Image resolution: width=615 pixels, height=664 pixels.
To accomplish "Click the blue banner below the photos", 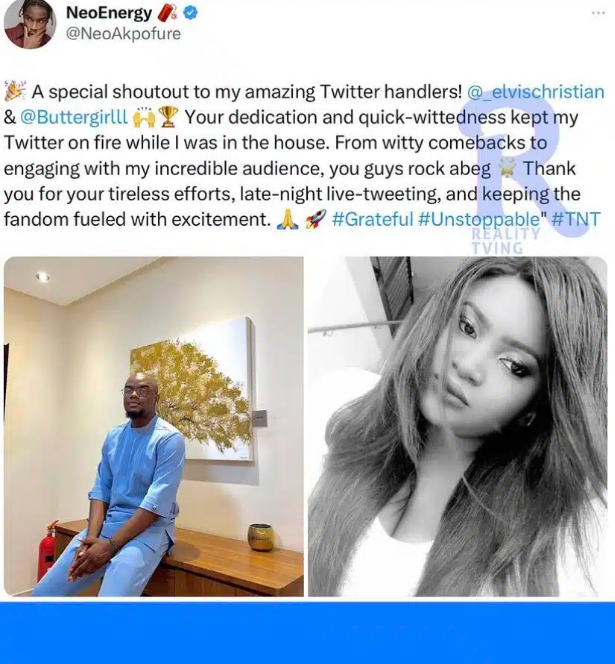I will [308, 633].
